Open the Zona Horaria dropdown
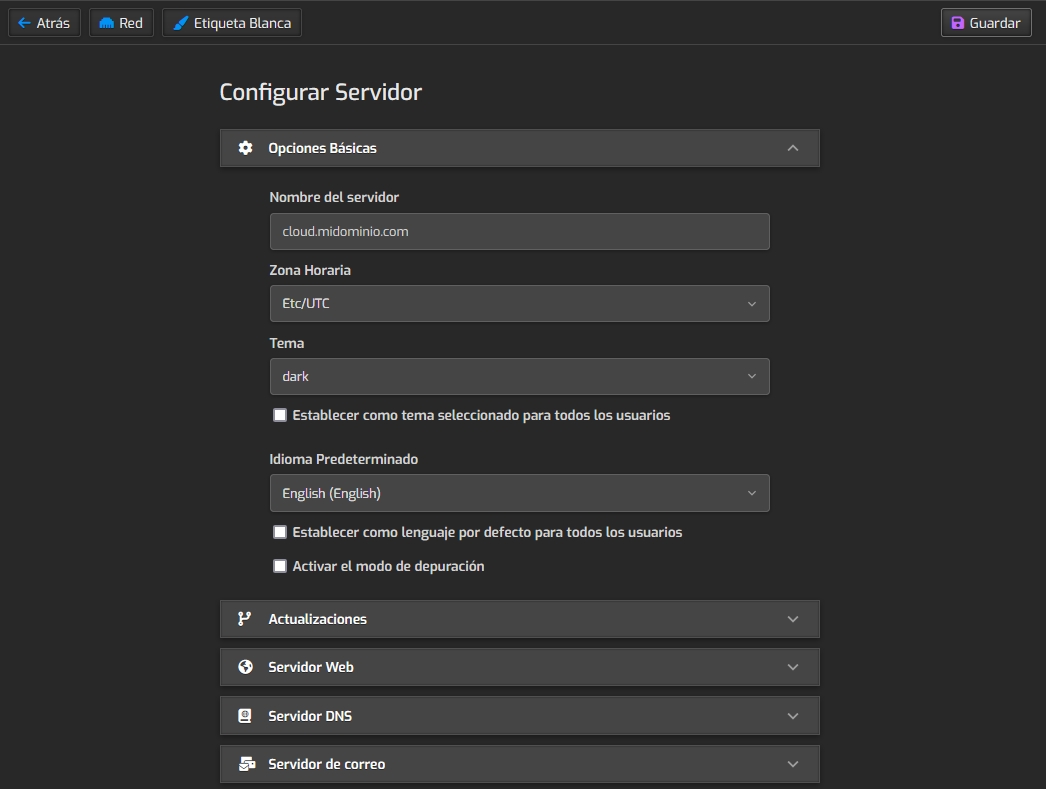The width and height of the screenshot is (1046, 789). (519, 304)
